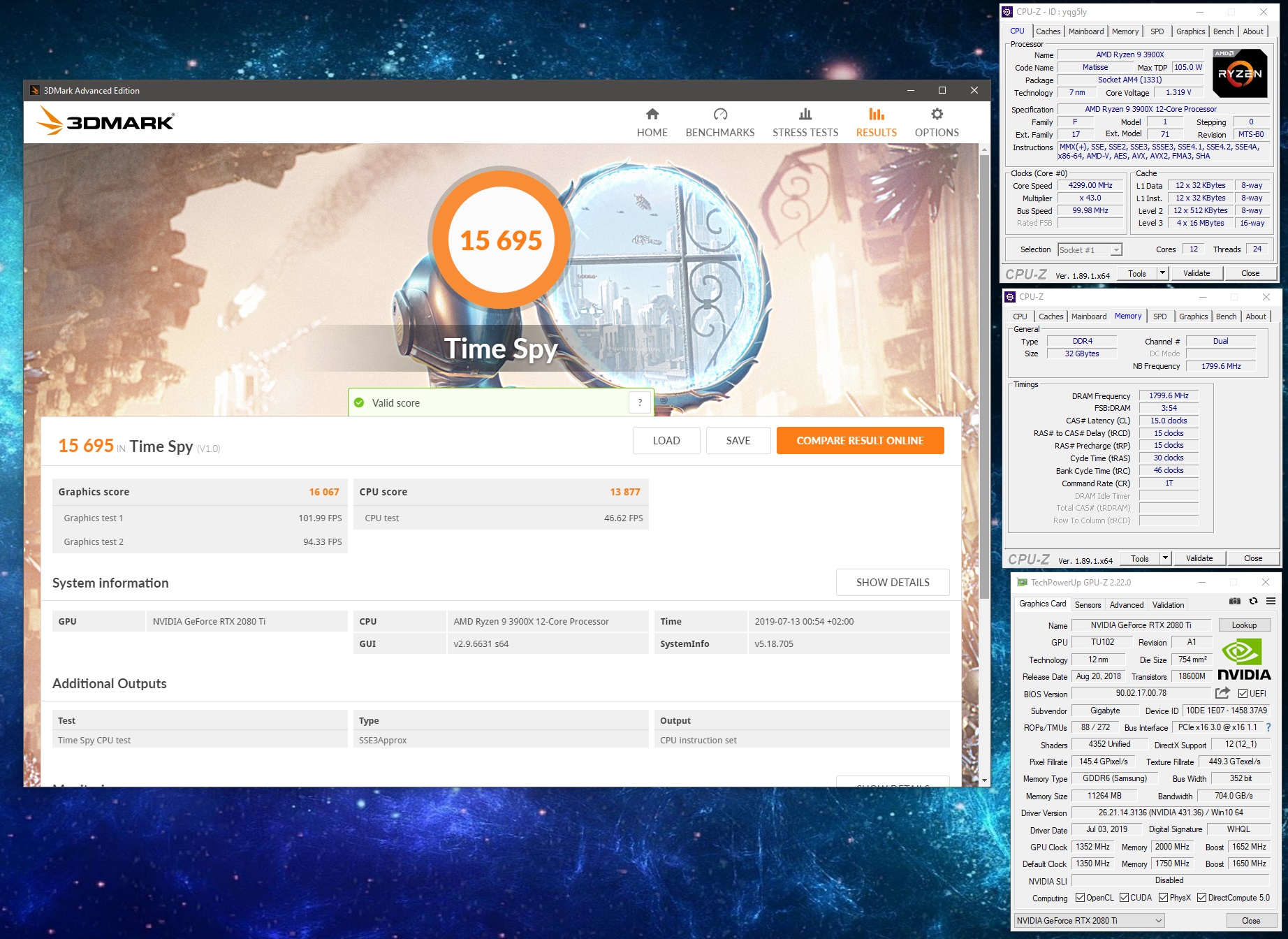This screenshot has height=939, width=1288.
Task: Open the SPD tab in Memory CPU-Z window
Action: (x=1159, y=316)
